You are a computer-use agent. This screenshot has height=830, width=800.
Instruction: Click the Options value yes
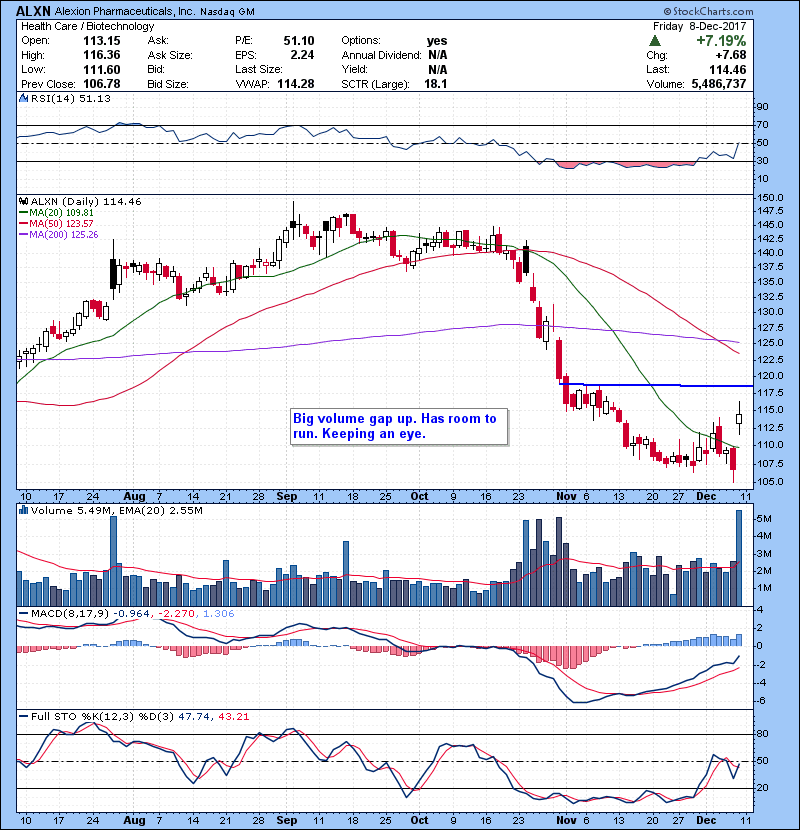(437, 41)
